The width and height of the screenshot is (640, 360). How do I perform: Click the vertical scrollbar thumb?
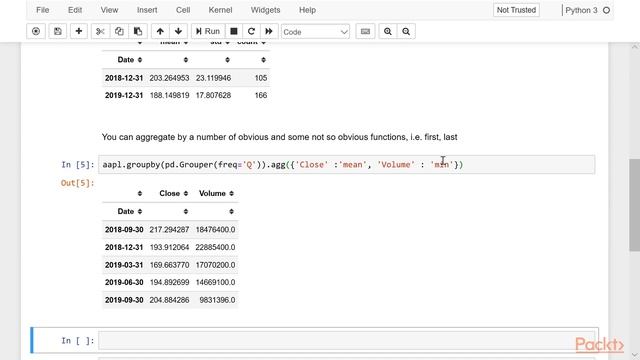[x=634, y=205]
